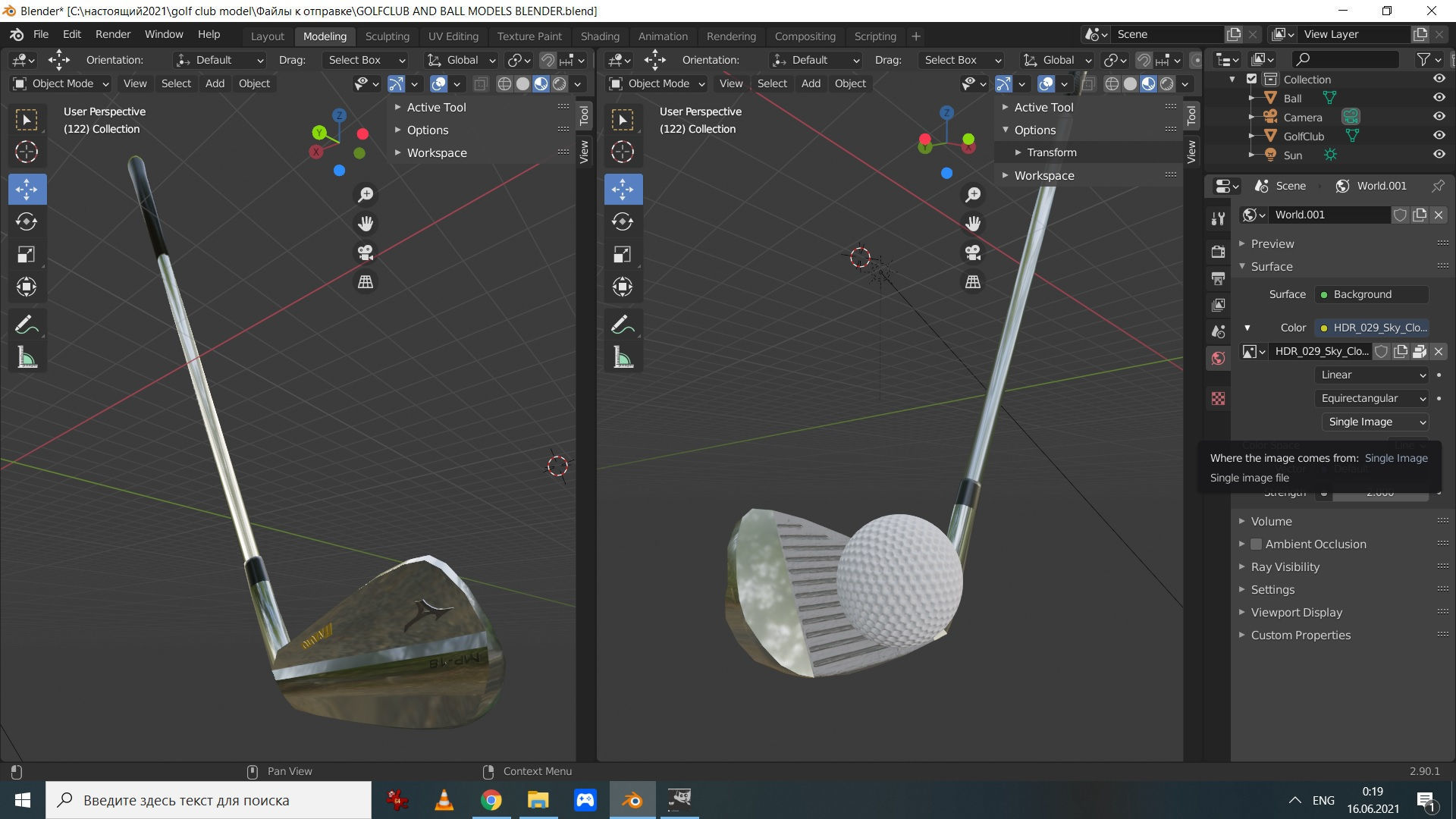This screenshot has width=1456, height=819.
Task: Hide the GolfClub object in outliner
Action: [x=1439, y=136]
